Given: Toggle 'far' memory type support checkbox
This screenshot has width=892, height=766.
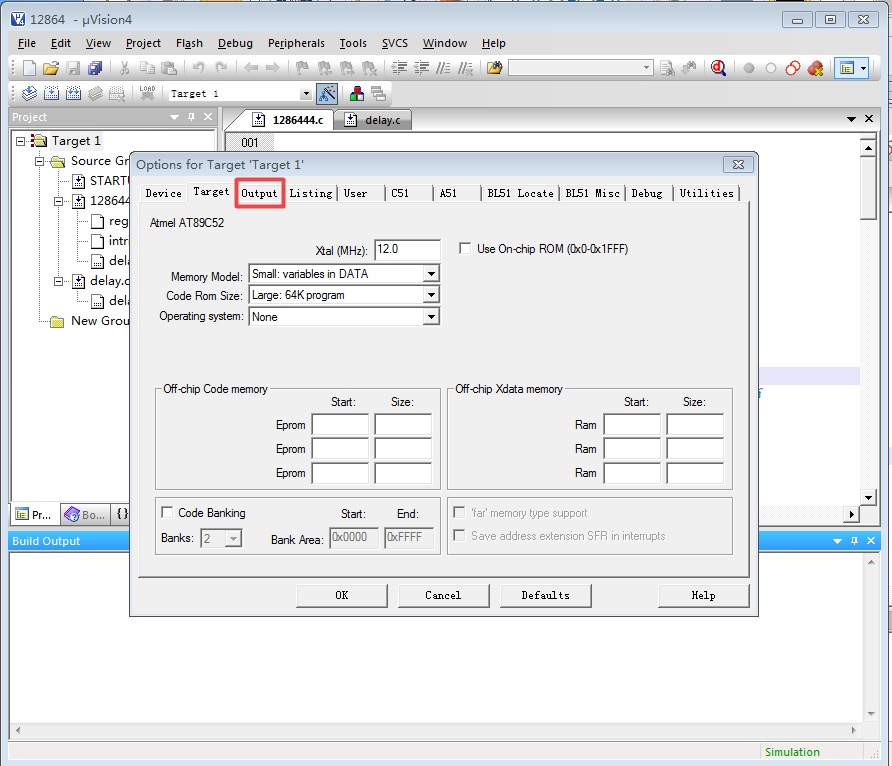Looking at the screenshot, I should (x=459, y=512).
